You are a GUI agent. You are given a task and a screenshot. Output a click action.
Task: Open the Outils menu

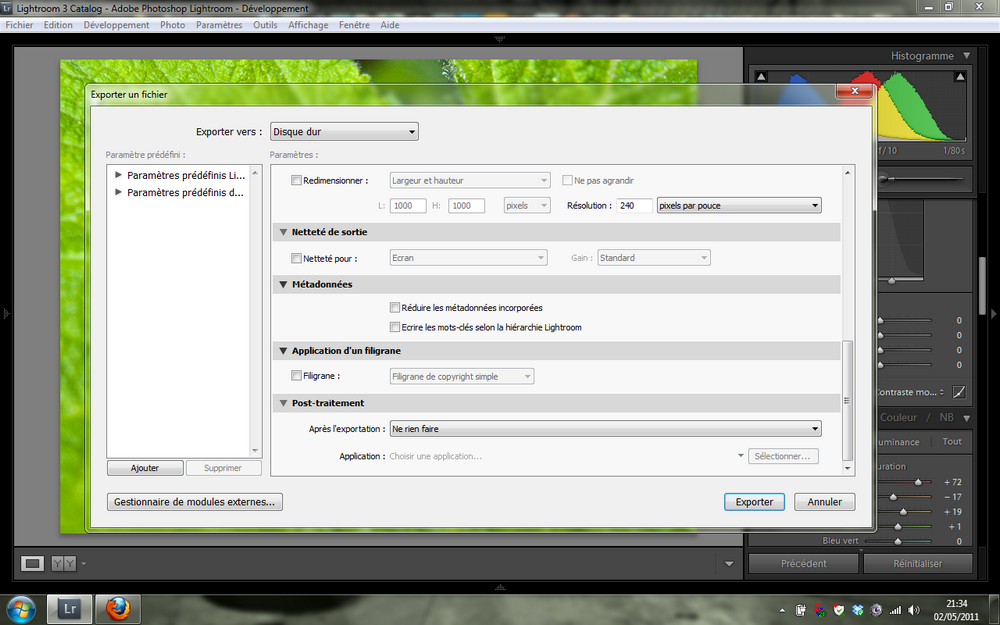pyautogui.click(x=265, y=25)
